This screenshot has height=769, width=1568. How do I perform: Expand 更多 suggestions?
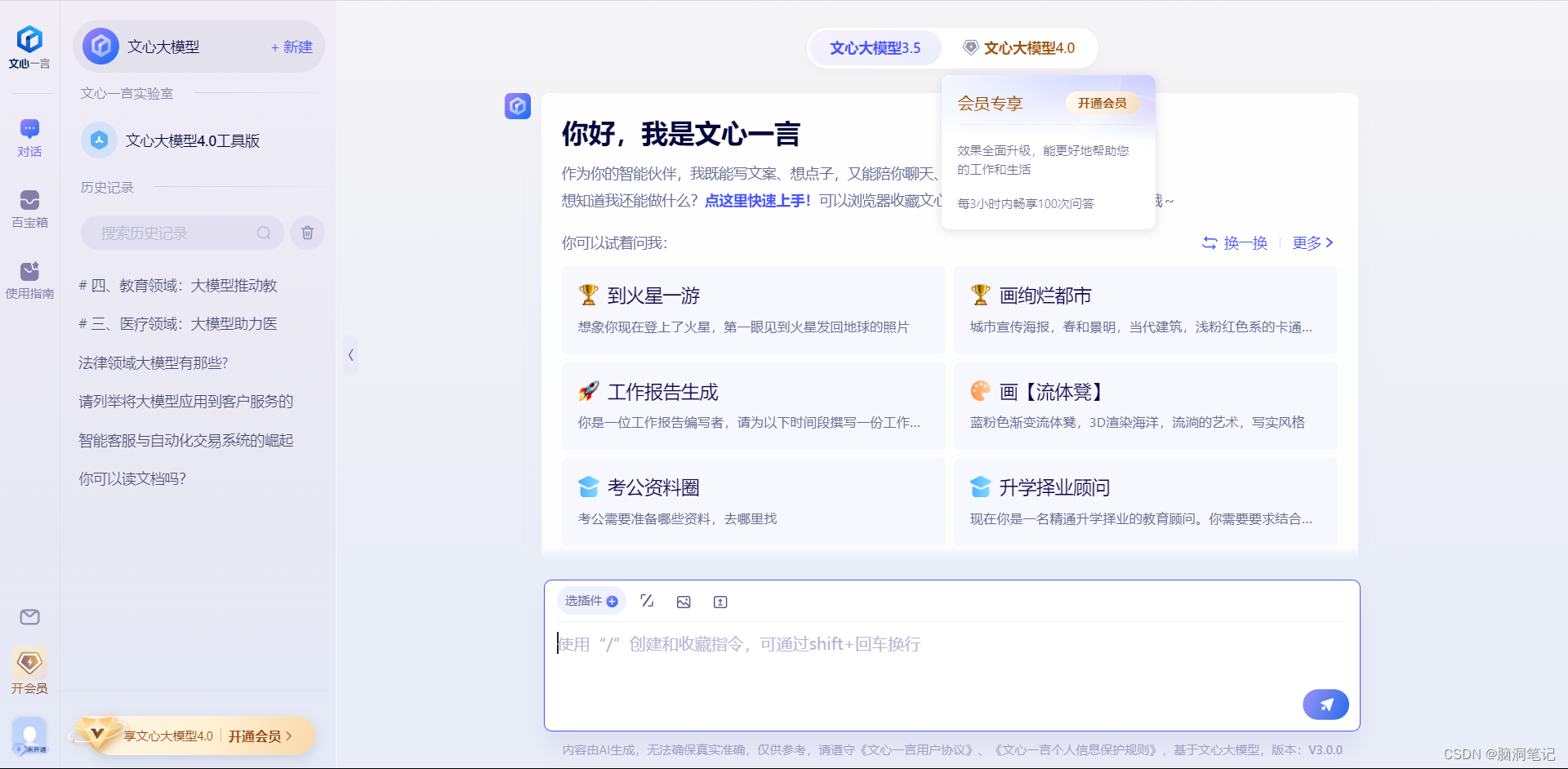1313,242
